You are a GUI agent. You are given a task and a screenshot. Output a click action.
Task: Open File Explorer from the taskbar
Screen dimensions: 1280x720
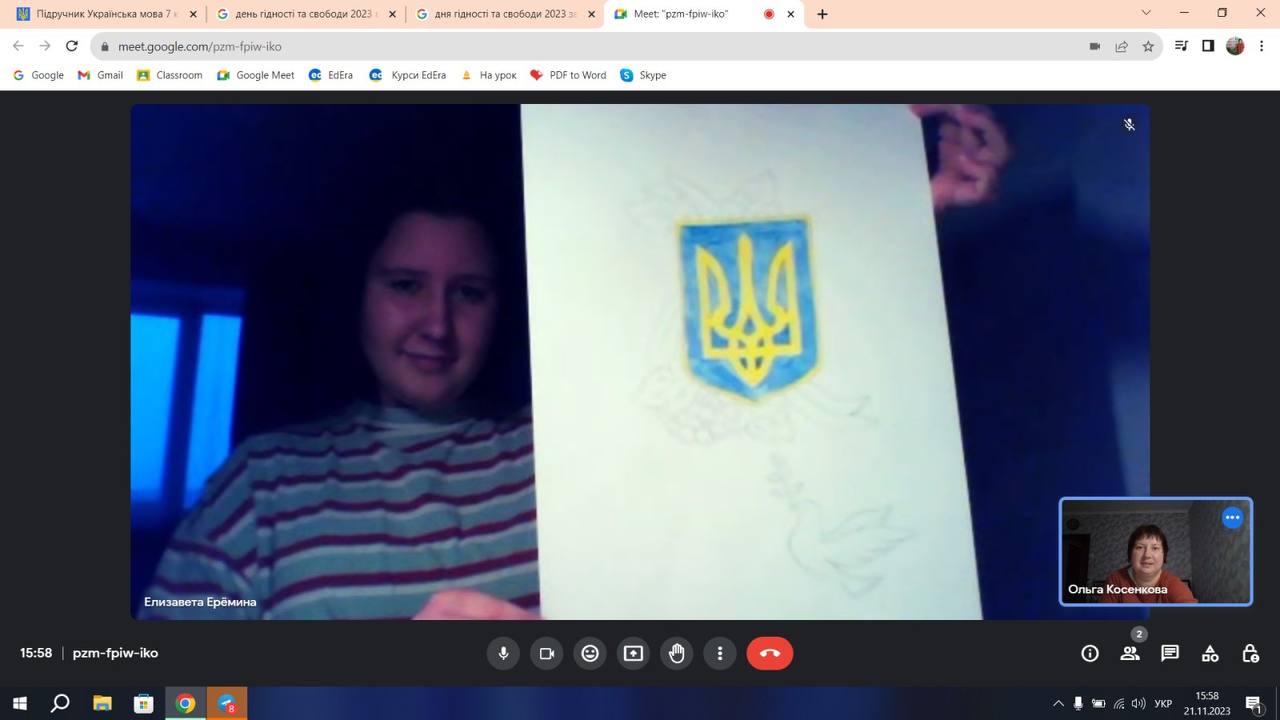pos(102,703)
